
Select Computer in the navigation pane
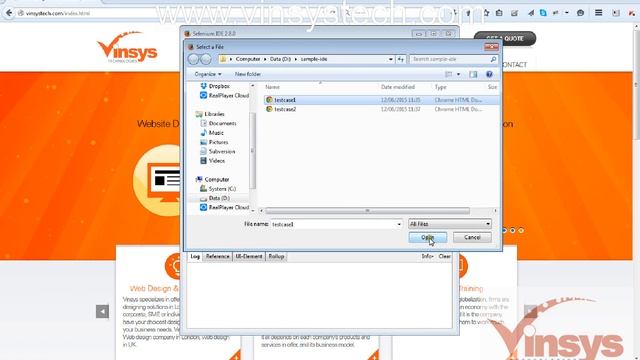[216, 179]
